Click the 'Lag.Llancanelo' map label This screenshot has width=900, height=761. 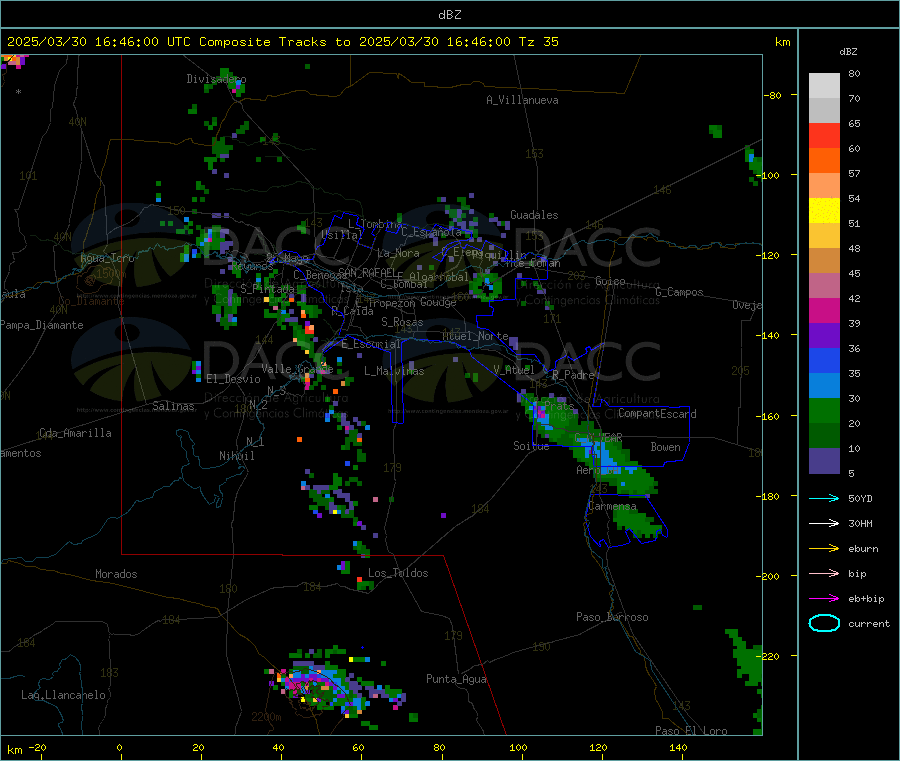coord(64,695)
